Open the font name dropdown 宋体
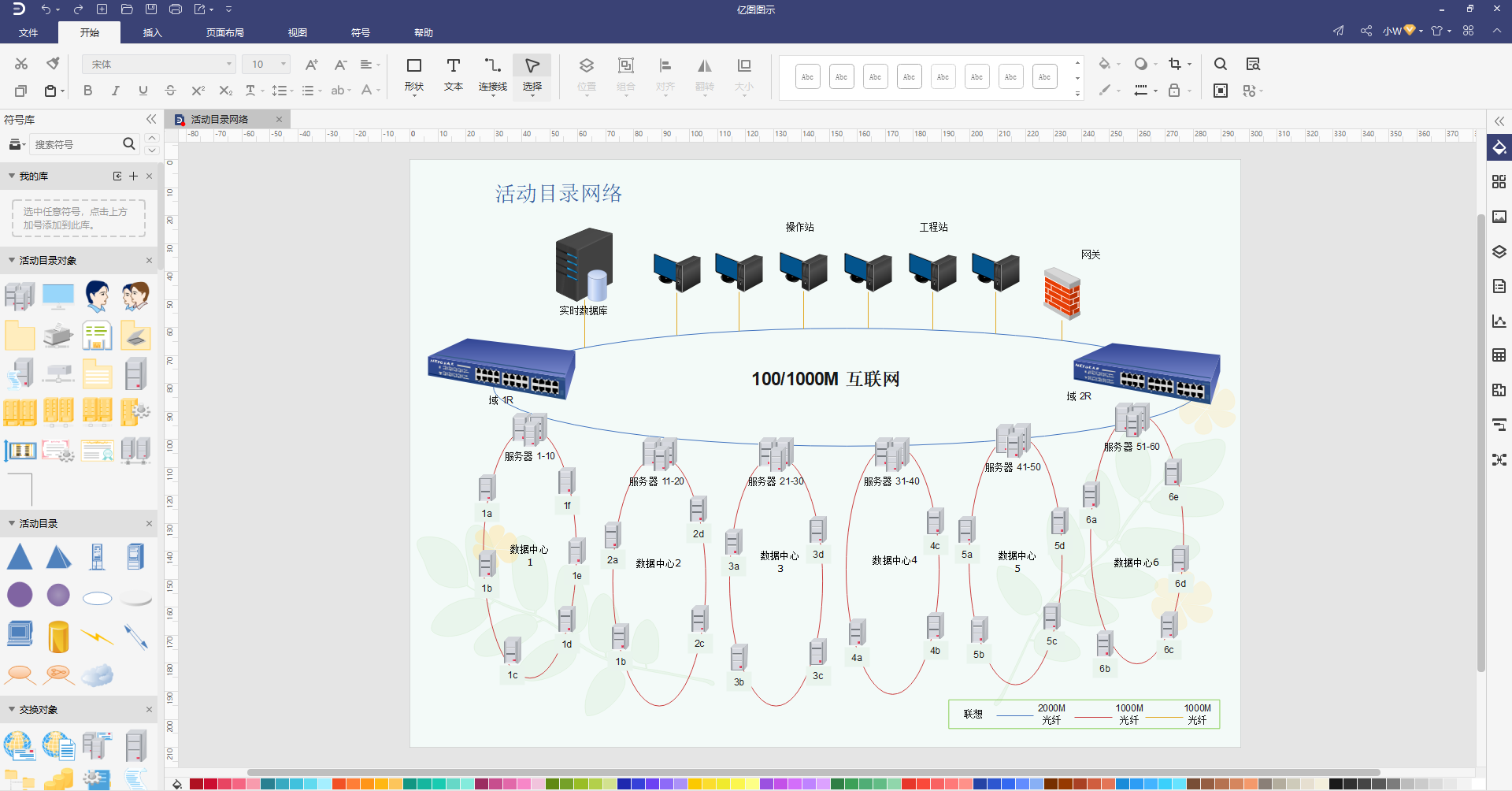Image resolution: width=1512 pixels, height=791 pixels. [158, 65]
